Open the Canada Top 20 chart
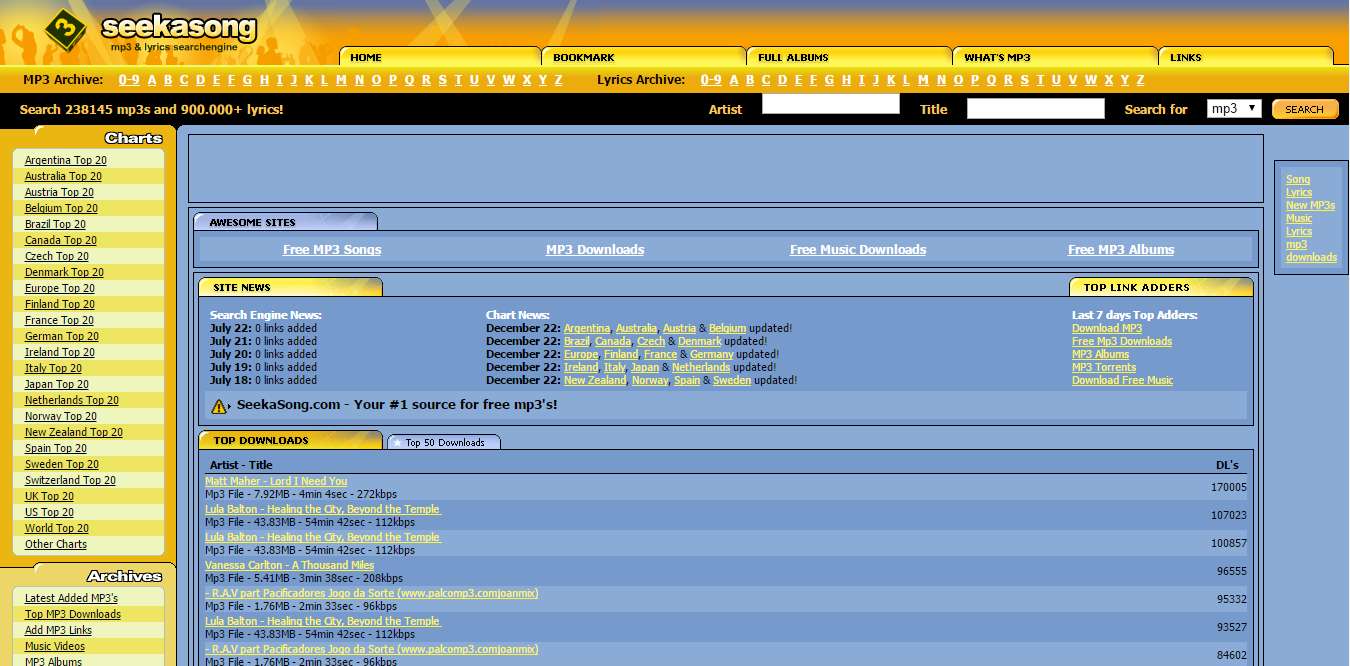The width and height of the screenshot is (1350, 666). pyautogui.click(x=61, y=240)
